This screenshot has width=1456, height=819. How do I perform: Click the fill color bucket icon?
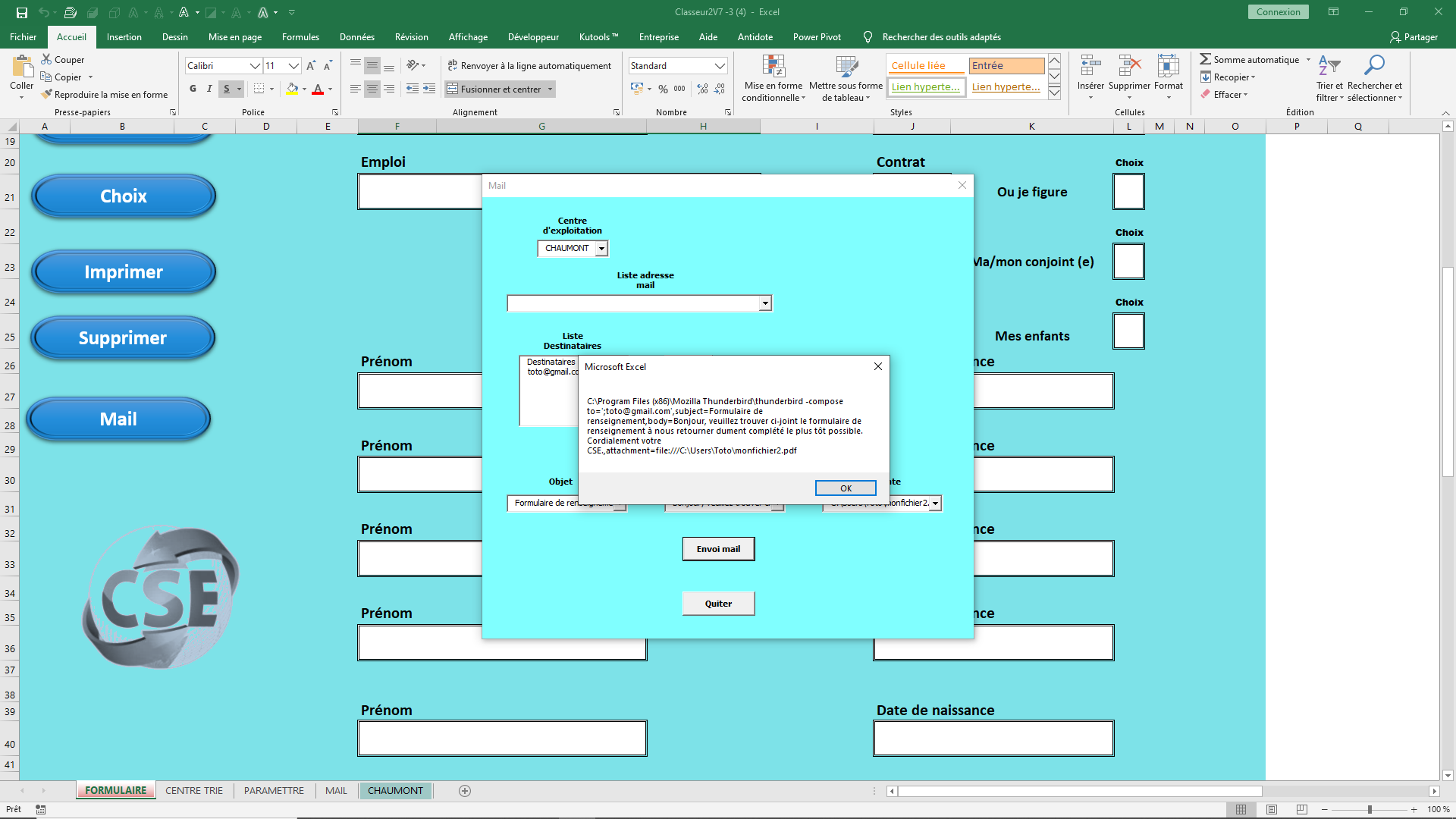(x=292, y=89)
